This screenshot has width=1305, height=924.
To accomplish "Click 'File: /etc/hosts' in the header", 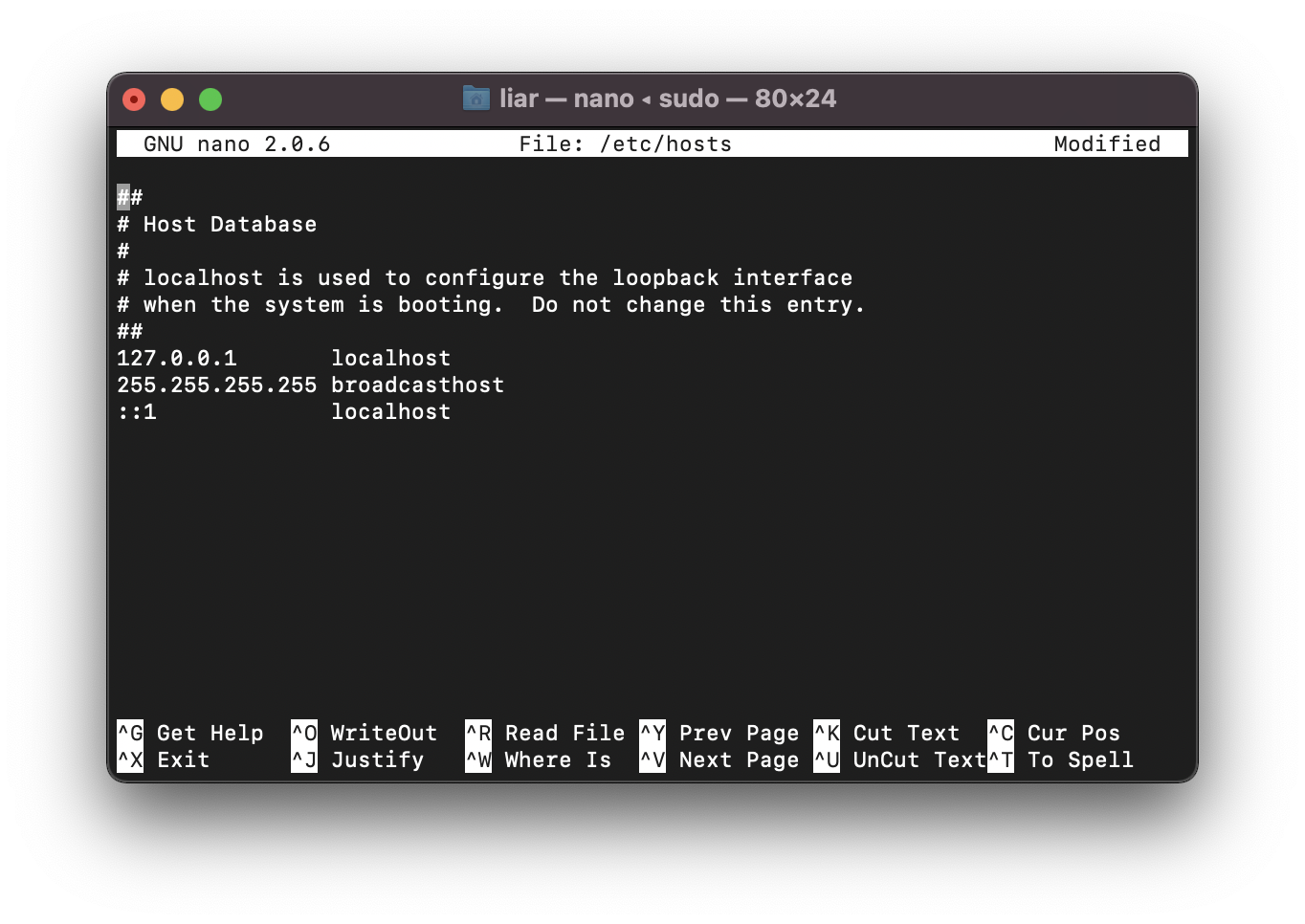I will pos(626,143).
